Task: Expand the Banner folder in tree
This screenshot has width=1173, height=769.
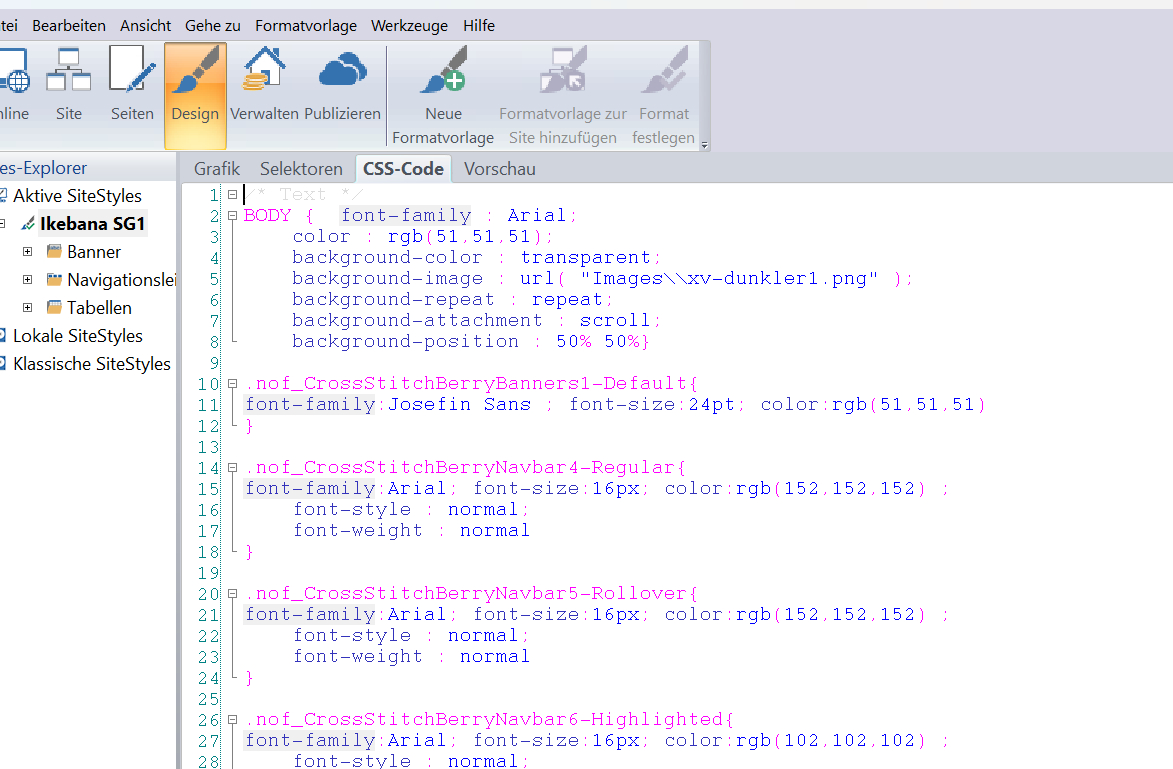Action: pyautogui.click(x=27, y=252)
